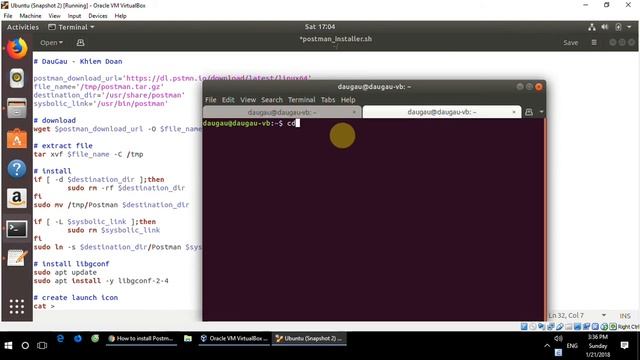Image resolution: width=640 pixels, height=360 pixels.
Task: Select the second active terminal tab
Action: point(442,112)
